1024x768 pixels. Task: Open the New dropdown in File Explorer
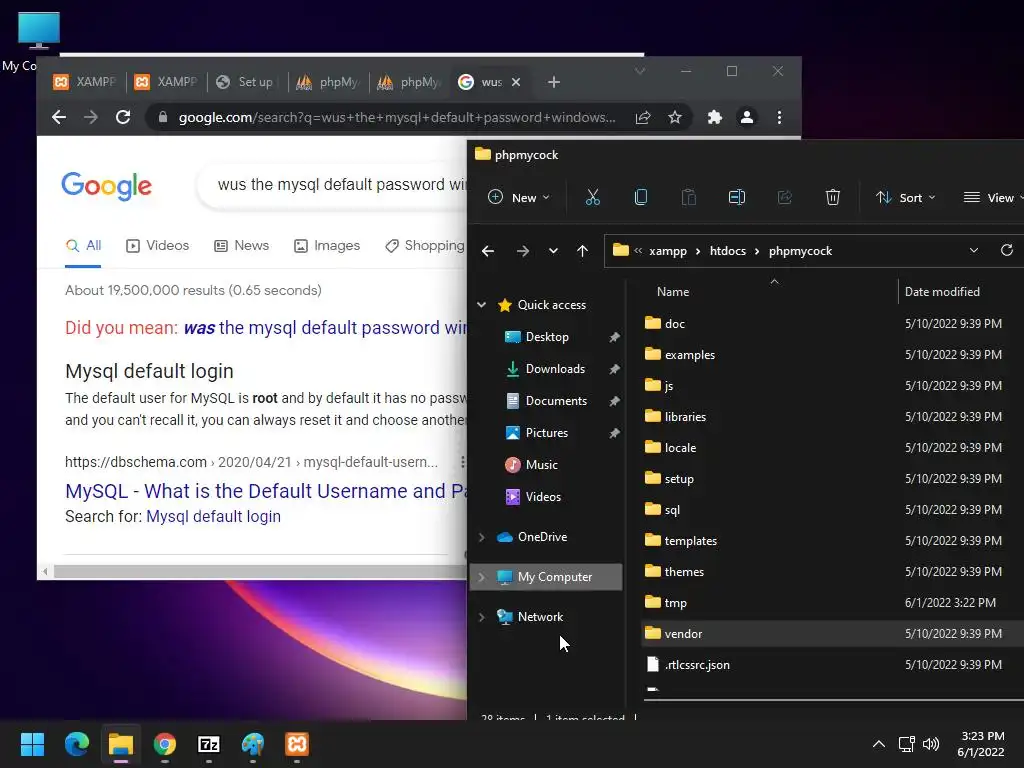519,197
